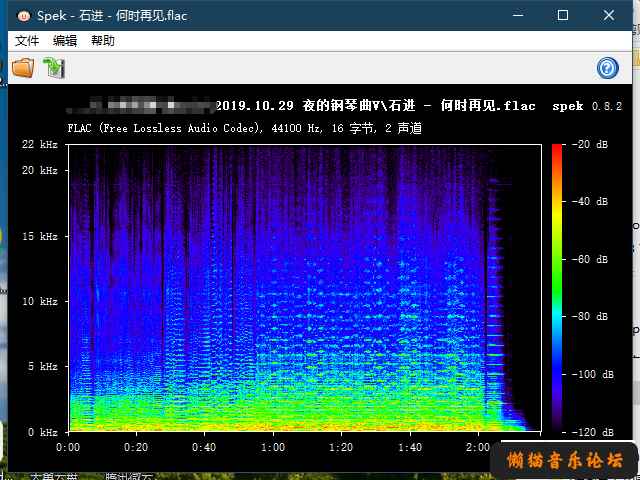640x480 pixels.
Task: Click the 2:00 time label
Action: pyautogui.click(x=478, y=447)
